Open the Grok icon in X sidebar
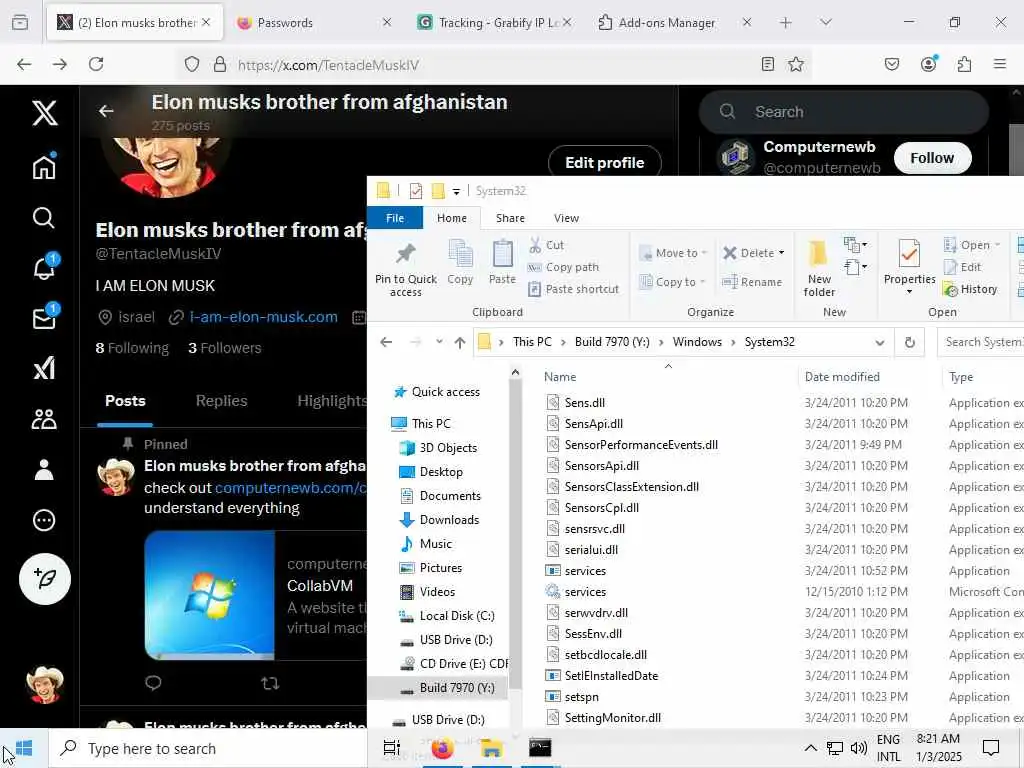This screenshot has height=768, width=1024. [44, 368]
